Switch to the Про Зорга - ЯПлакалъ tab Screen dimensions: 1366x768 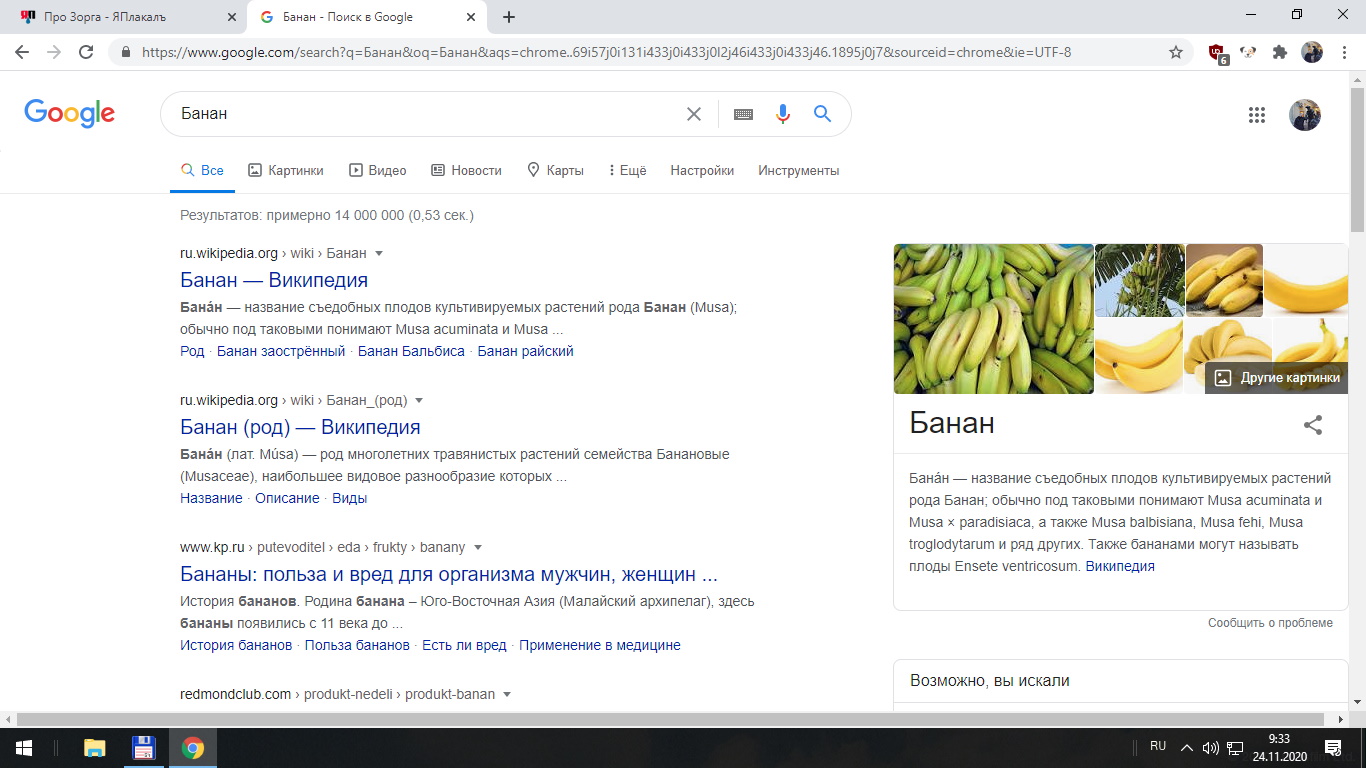123,17
